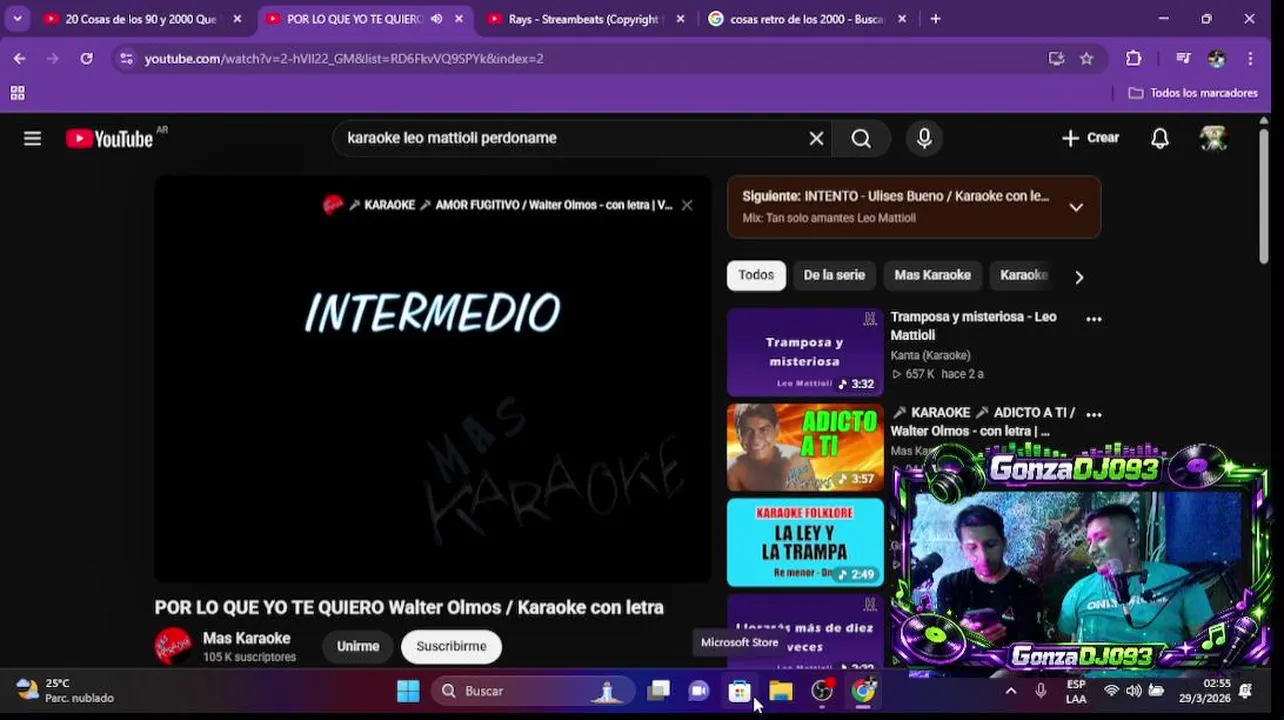Open the Crear upload menu
This screenshot has width=1284, height=720.
tap(1090, 138)
